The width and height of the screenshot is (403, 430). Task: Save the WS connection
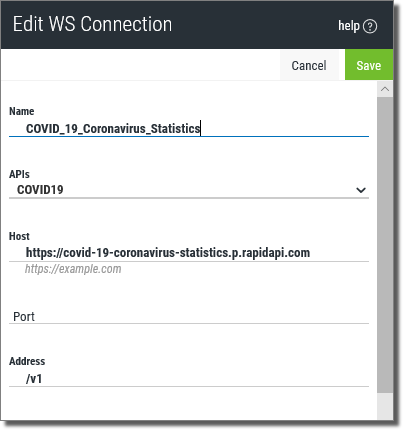(x=369, y=65)
